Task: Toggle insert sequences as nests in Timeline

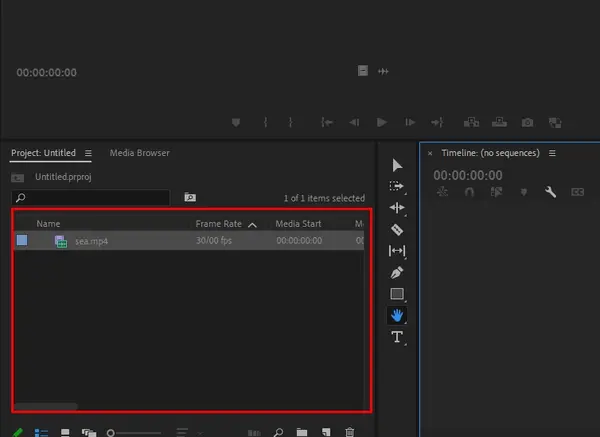Action: coord(442,191)
